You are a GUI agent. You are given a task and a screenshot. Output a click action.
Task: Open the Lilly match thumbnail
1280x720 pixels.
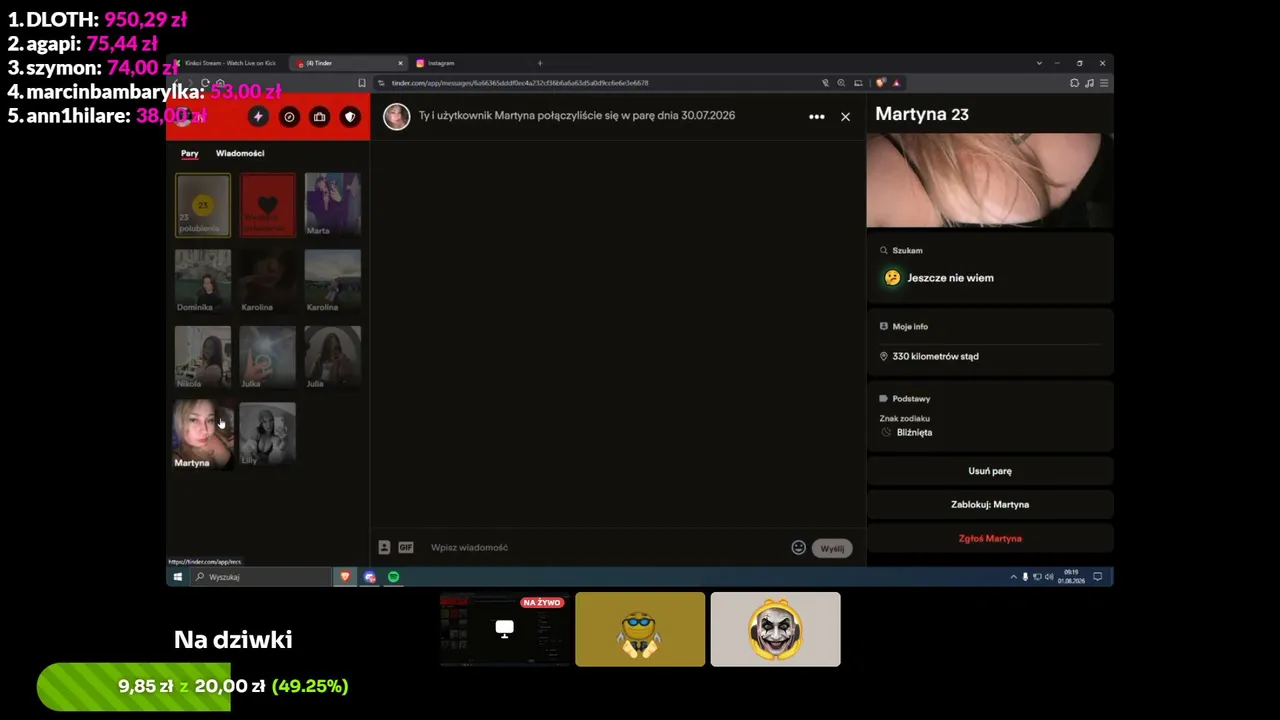click(268, 435)
